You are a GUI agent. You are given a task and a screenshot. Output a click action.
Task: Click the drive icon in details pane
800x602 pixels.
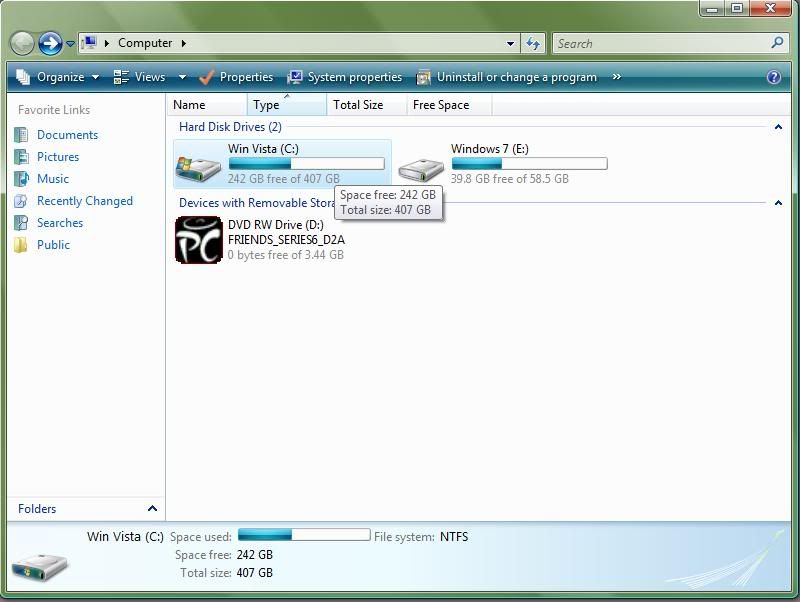coord(40,567)
